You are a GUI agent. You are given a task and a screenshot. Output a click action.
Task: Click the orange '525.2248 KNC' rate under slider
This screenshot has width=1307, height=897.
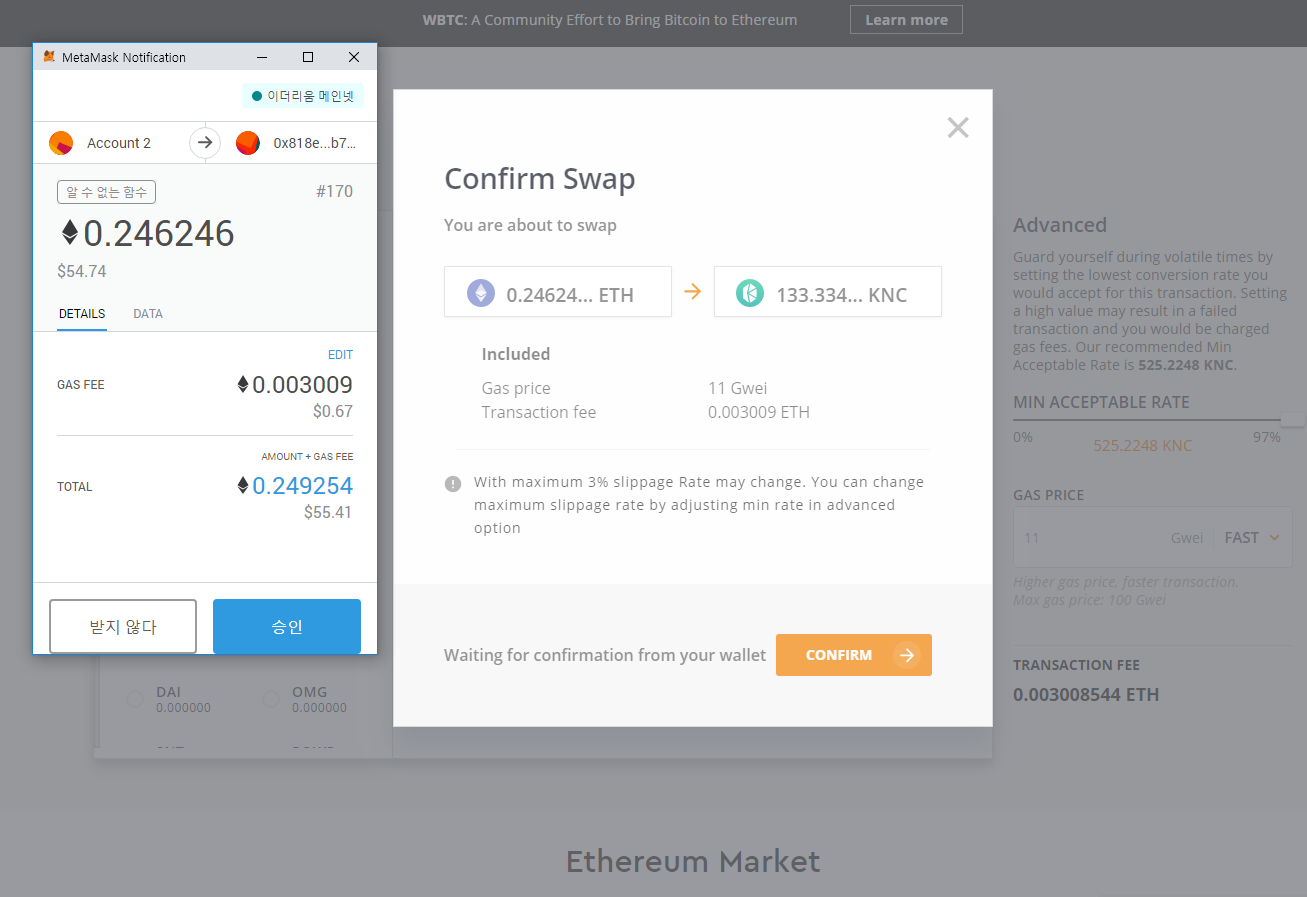point(1143,445)
